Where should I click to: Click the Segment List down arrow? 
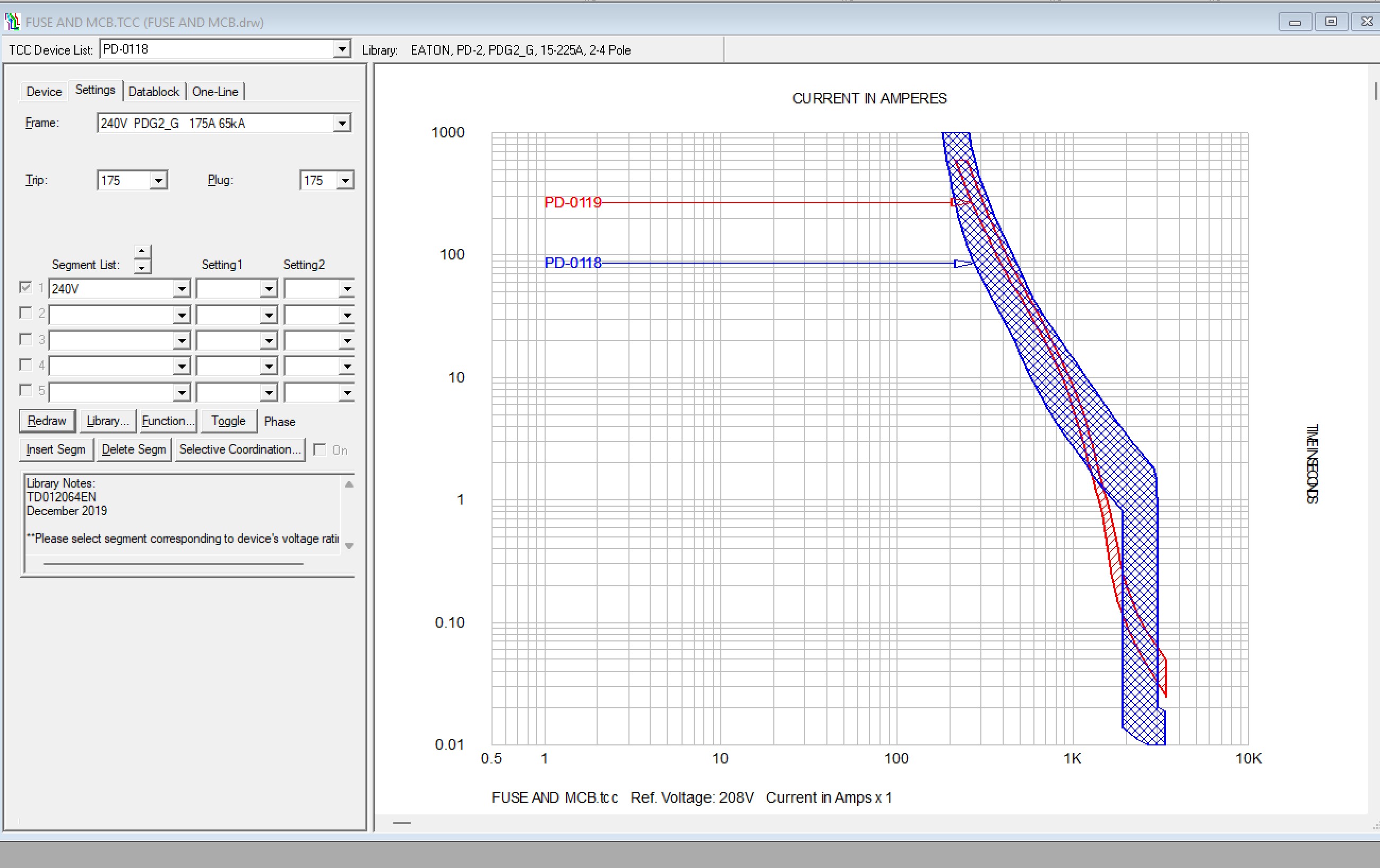tap(142, 267)
